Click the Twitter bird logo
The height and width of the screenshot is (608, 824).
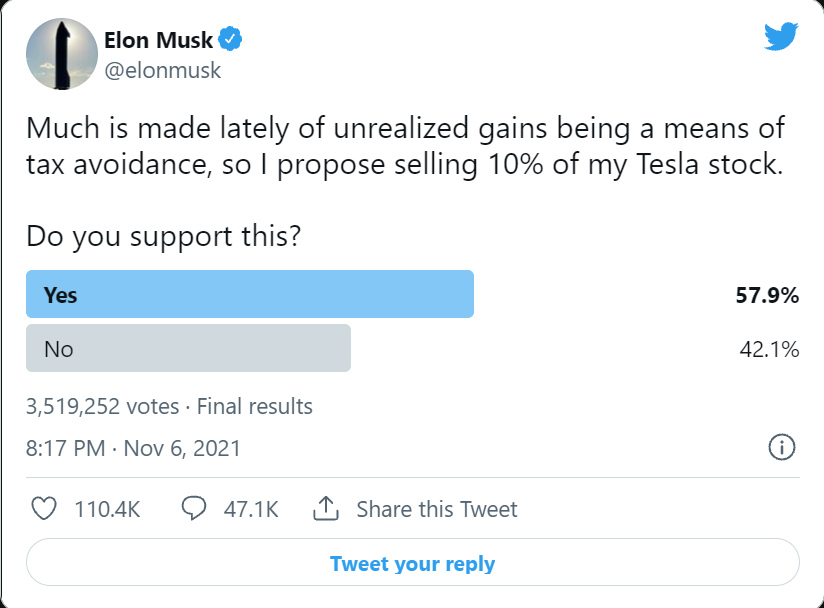(780, 36)
